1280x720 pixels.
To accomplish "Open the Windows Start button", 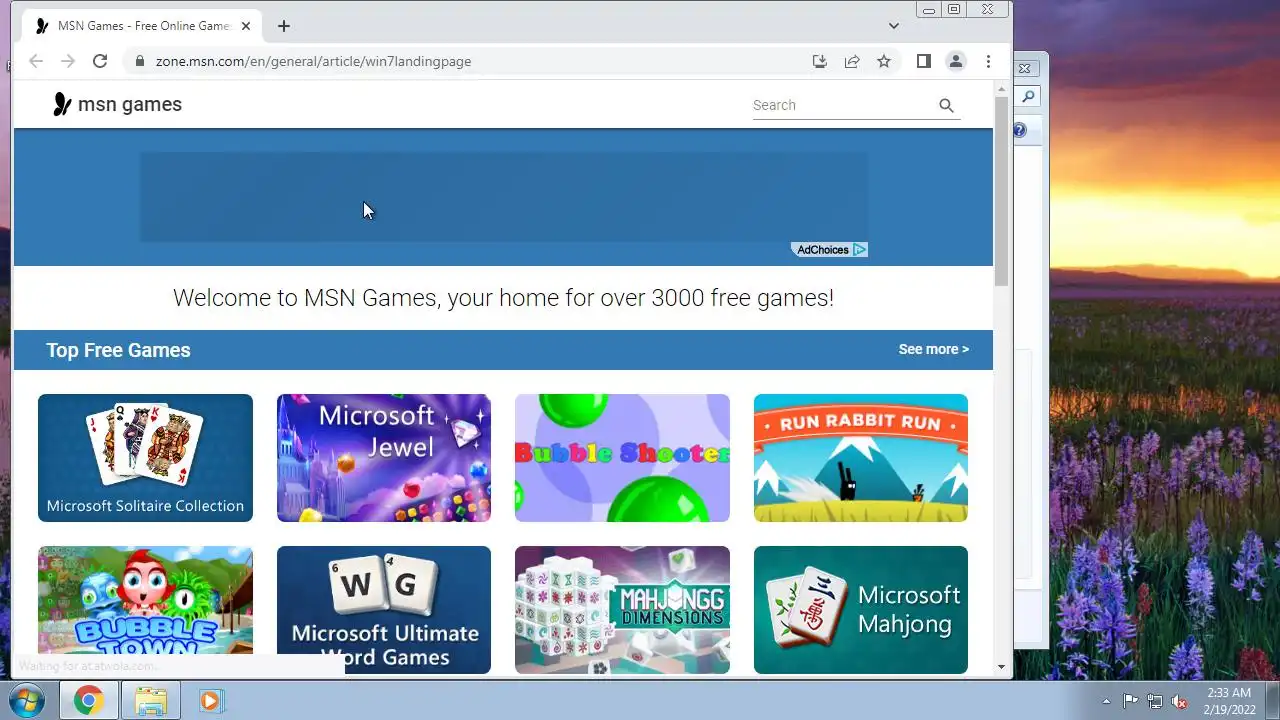I will point(28,701).
